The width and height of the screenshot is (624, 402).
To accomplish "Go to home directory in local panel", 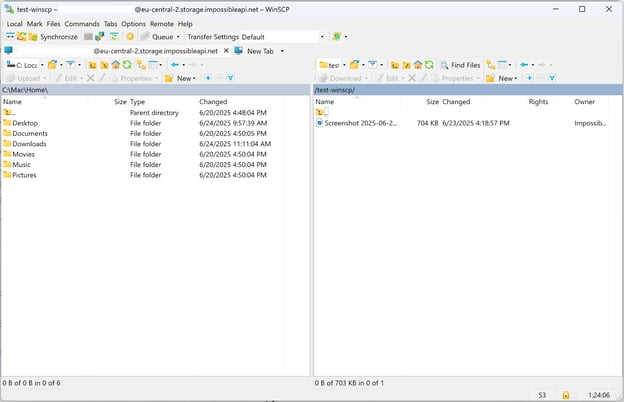I will click(x=115, y=65).
